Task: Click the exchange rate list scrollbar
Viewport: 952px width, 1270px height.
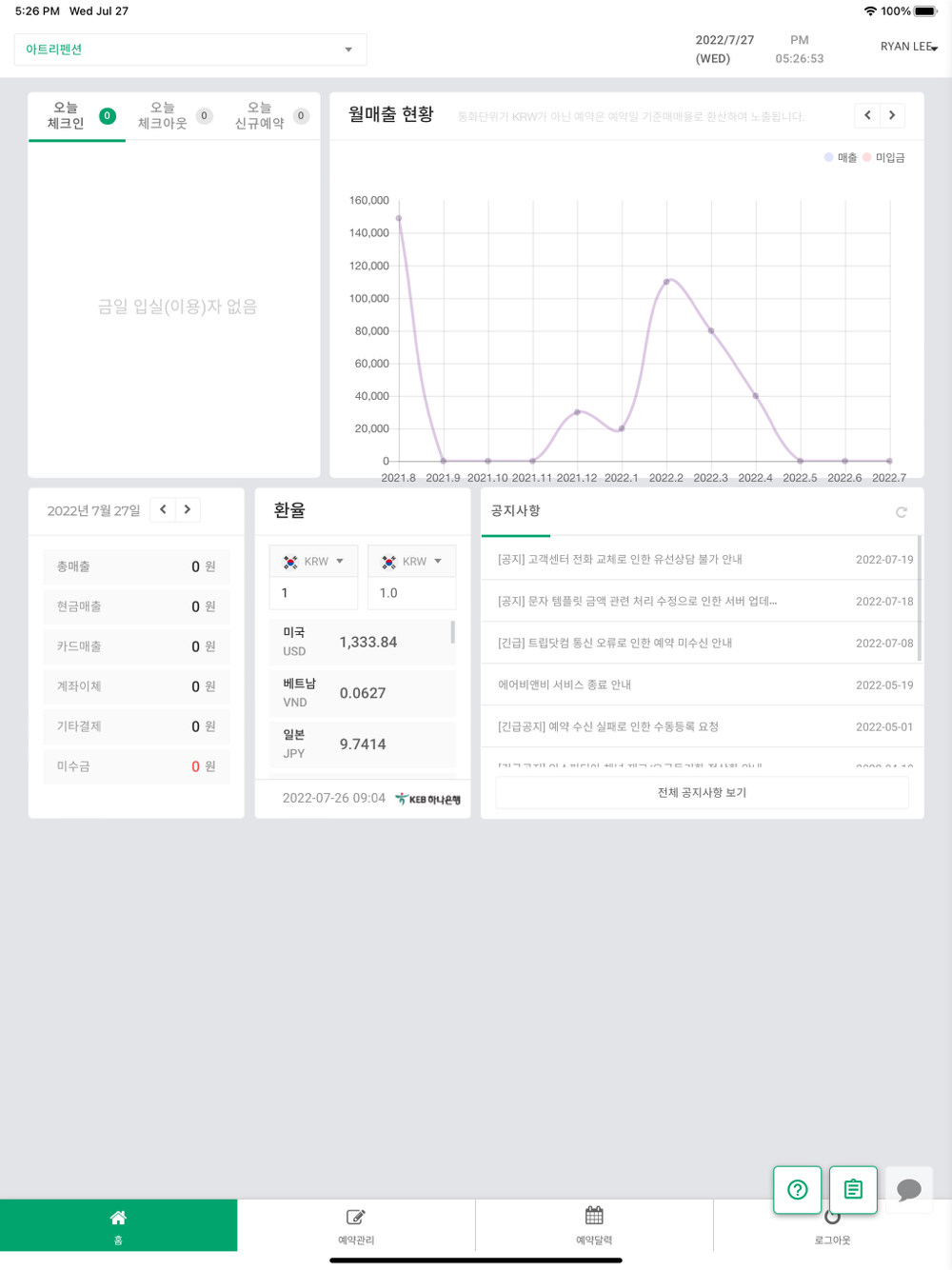Action: [x=453, y=632]
